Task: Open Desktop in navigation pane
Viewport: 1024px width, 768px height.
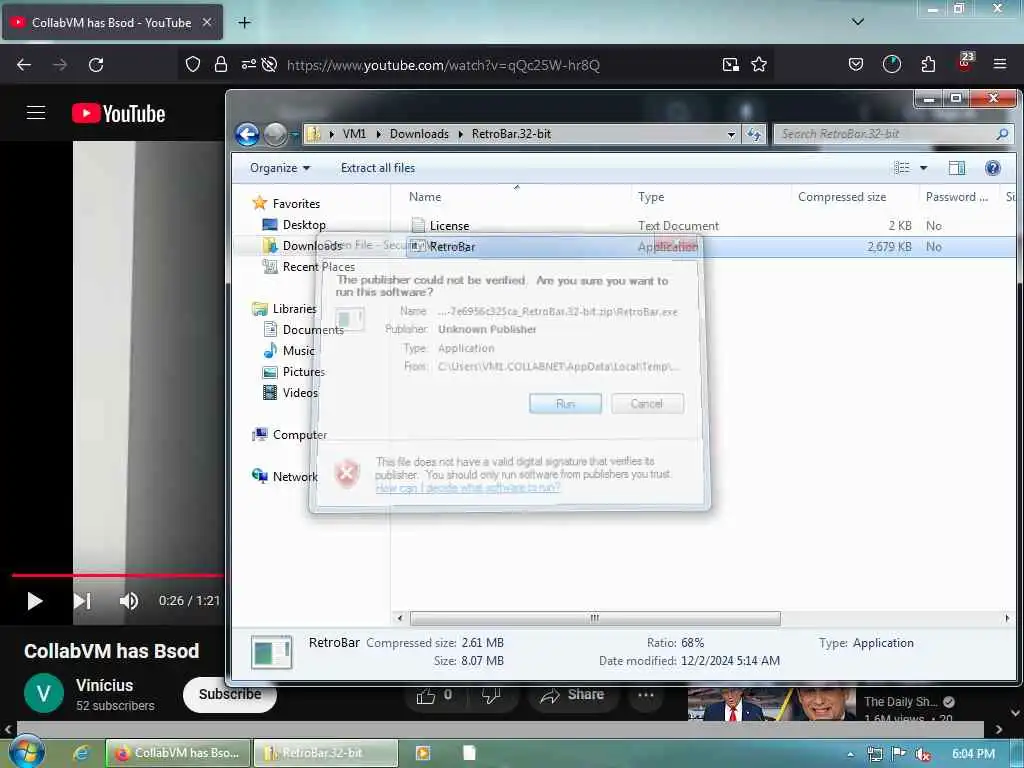Action: coord(304,225)
